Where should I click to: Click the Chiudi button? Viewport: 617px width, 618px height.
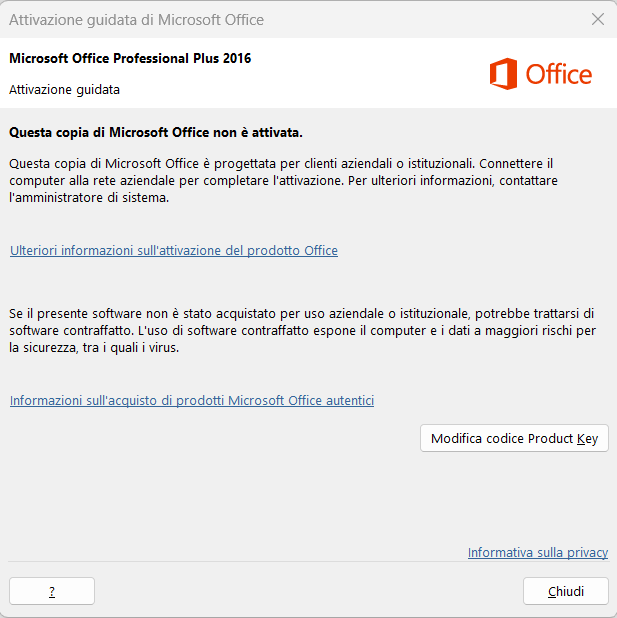click(x=566, y=591)
